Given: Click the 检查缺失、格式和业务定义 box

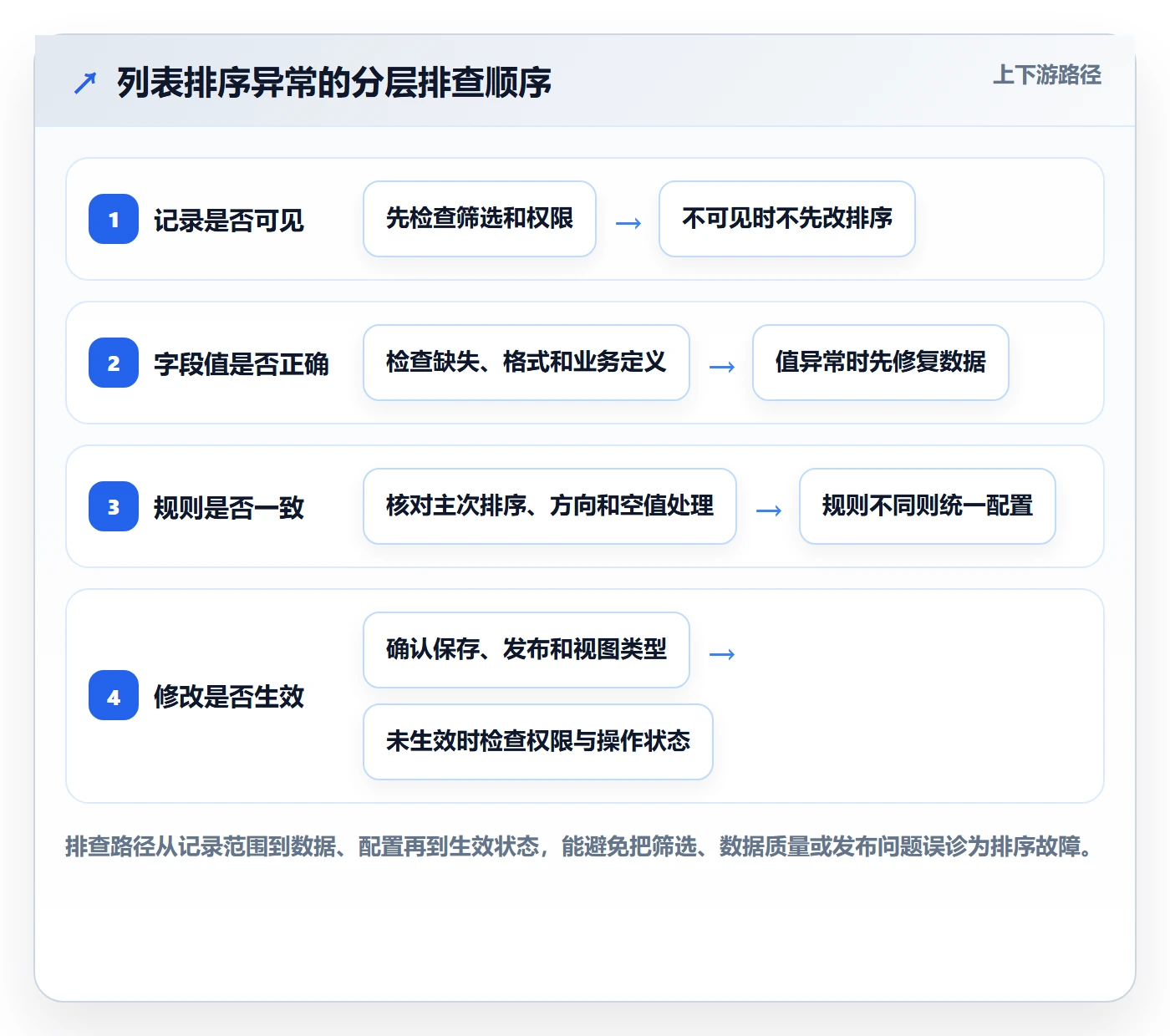Looking at the screenshot, I should (526, 363).
